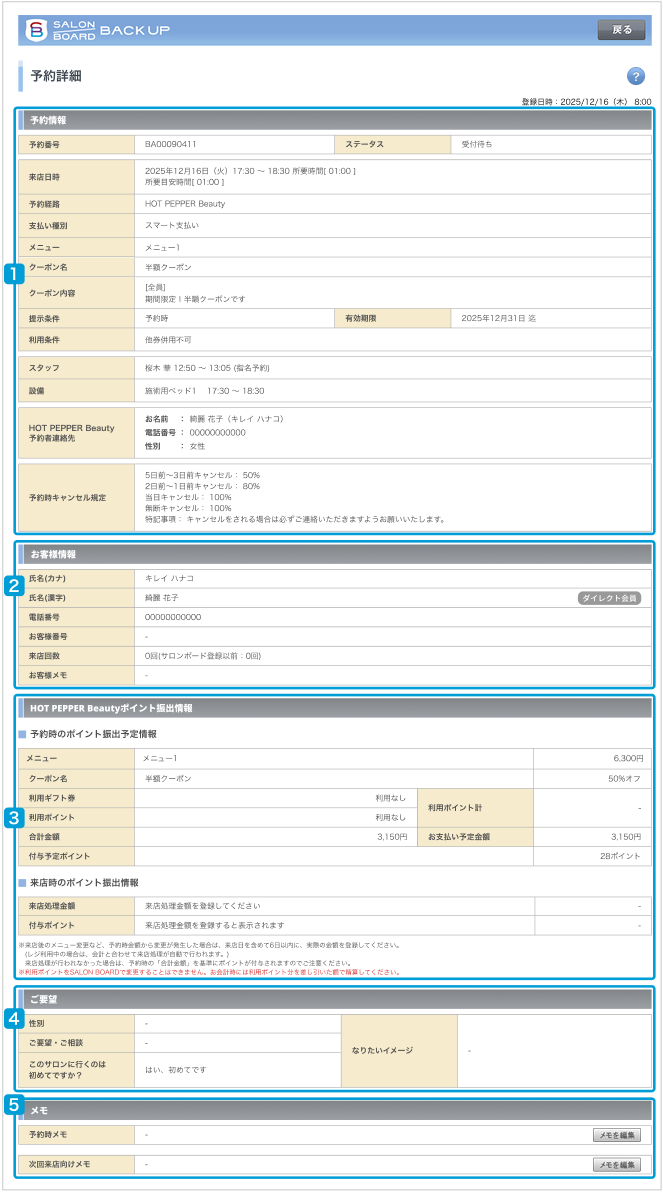Click the ご要望 section header
The image size is (663, 1192).
coord(44,998)
